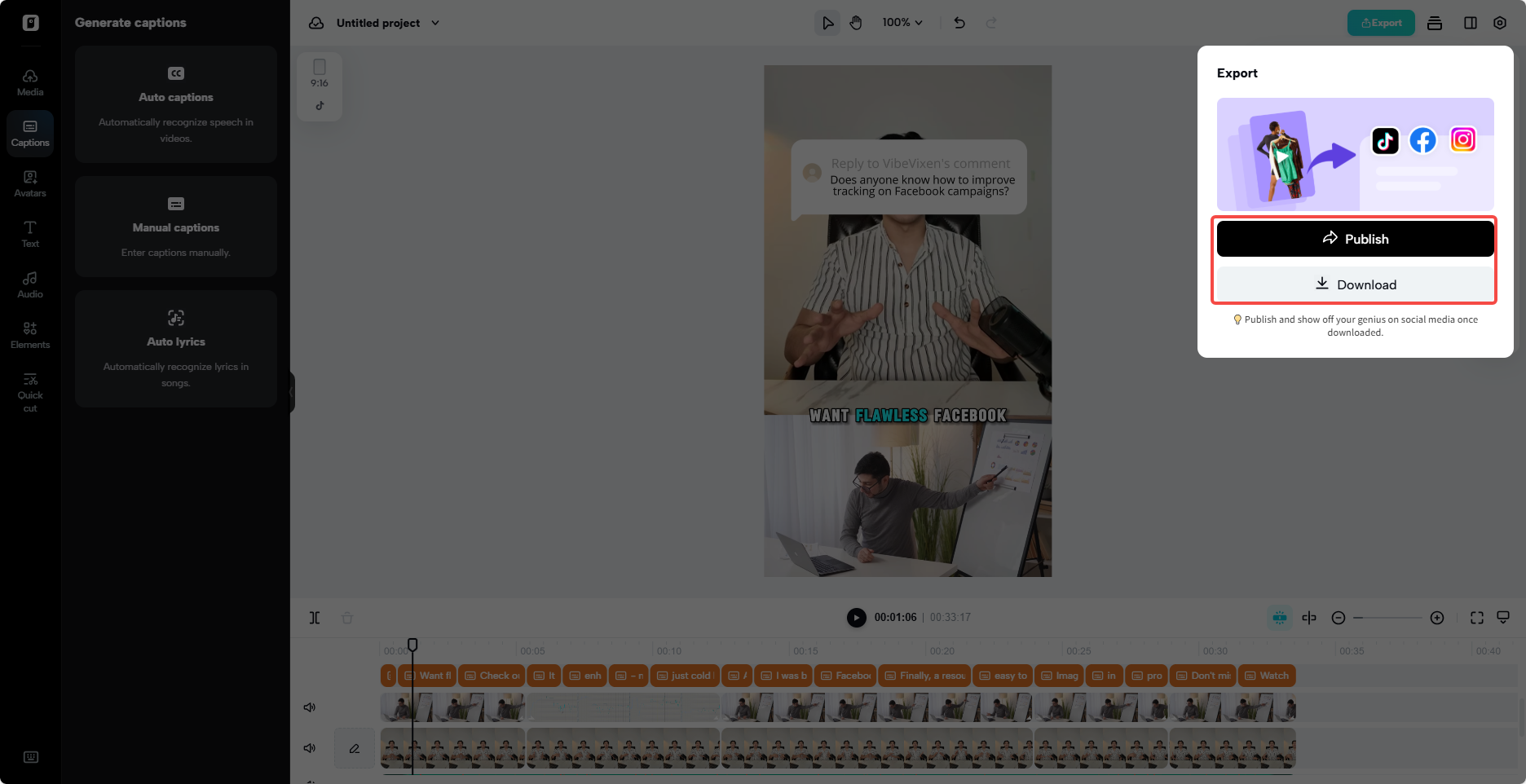Click the Instagram icon in the Export panel
This screenshot has width=1526, height=784.
(1463, 140)
